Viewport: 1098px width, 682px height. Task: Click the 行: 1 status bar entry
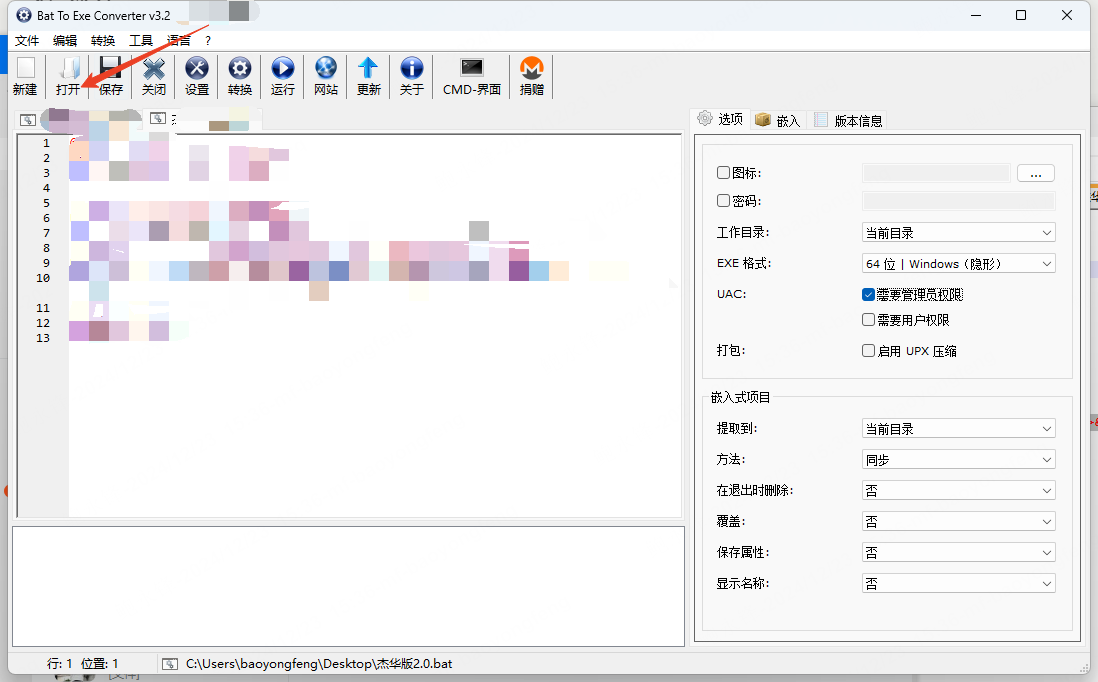60,664
